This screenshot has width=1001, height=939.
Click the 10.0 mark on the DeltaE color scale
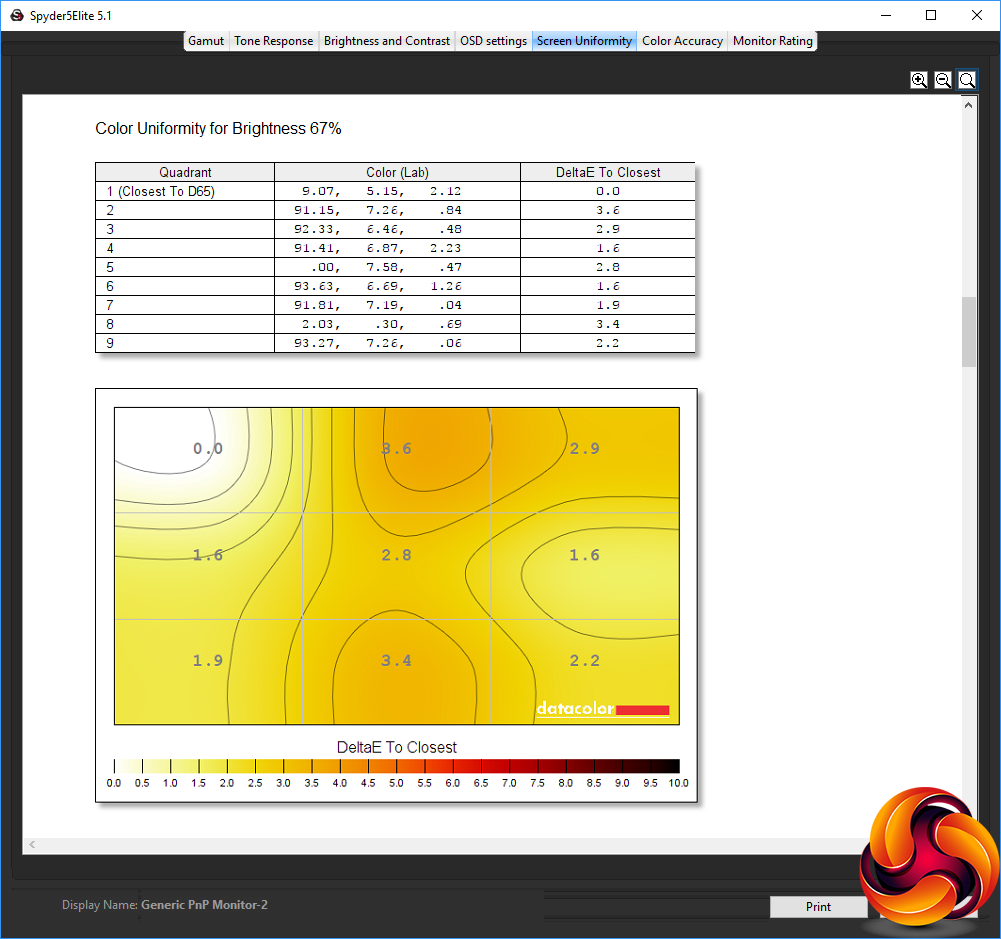coord(678,783)
